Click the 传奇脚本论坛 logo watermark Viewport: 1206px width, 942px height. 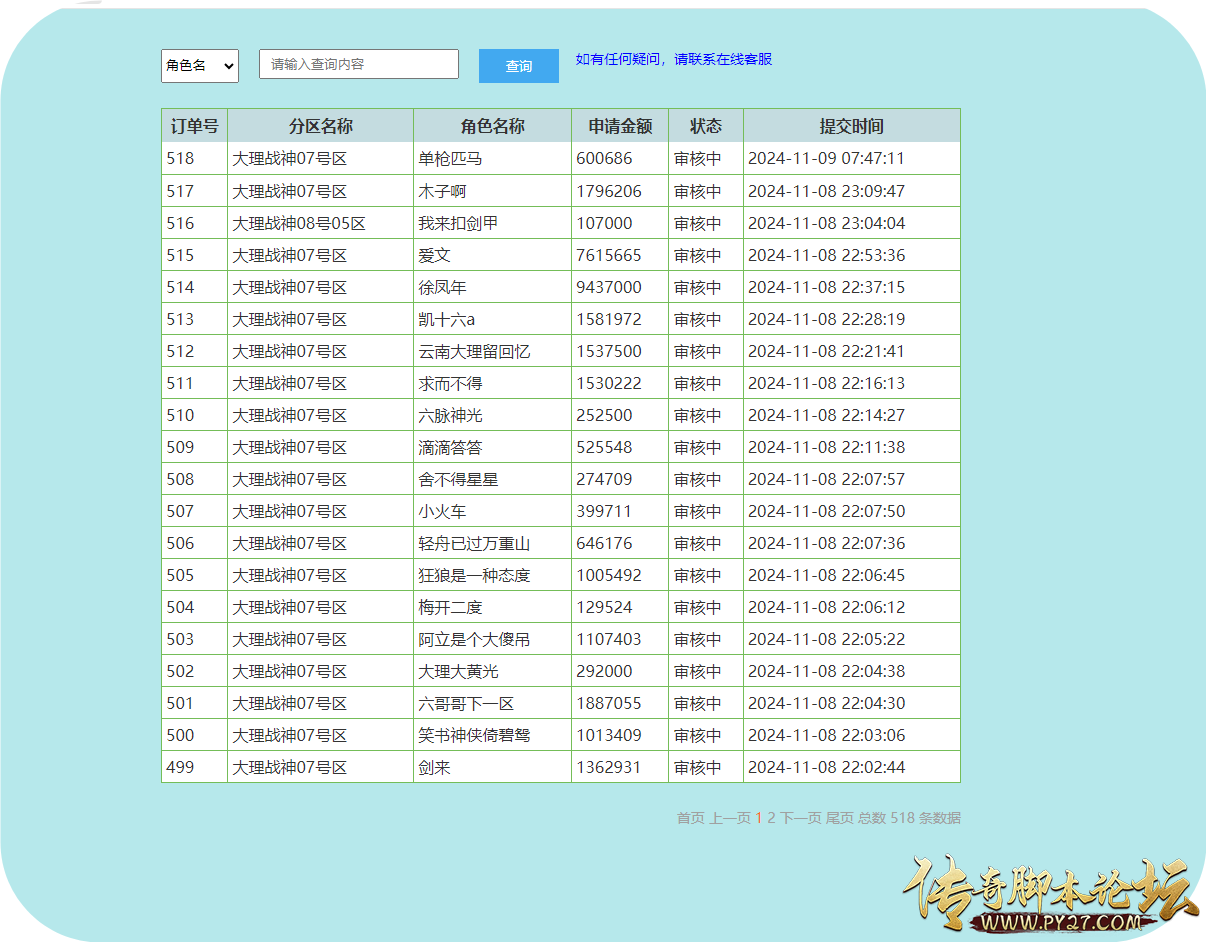click(x=1050, y=893)
